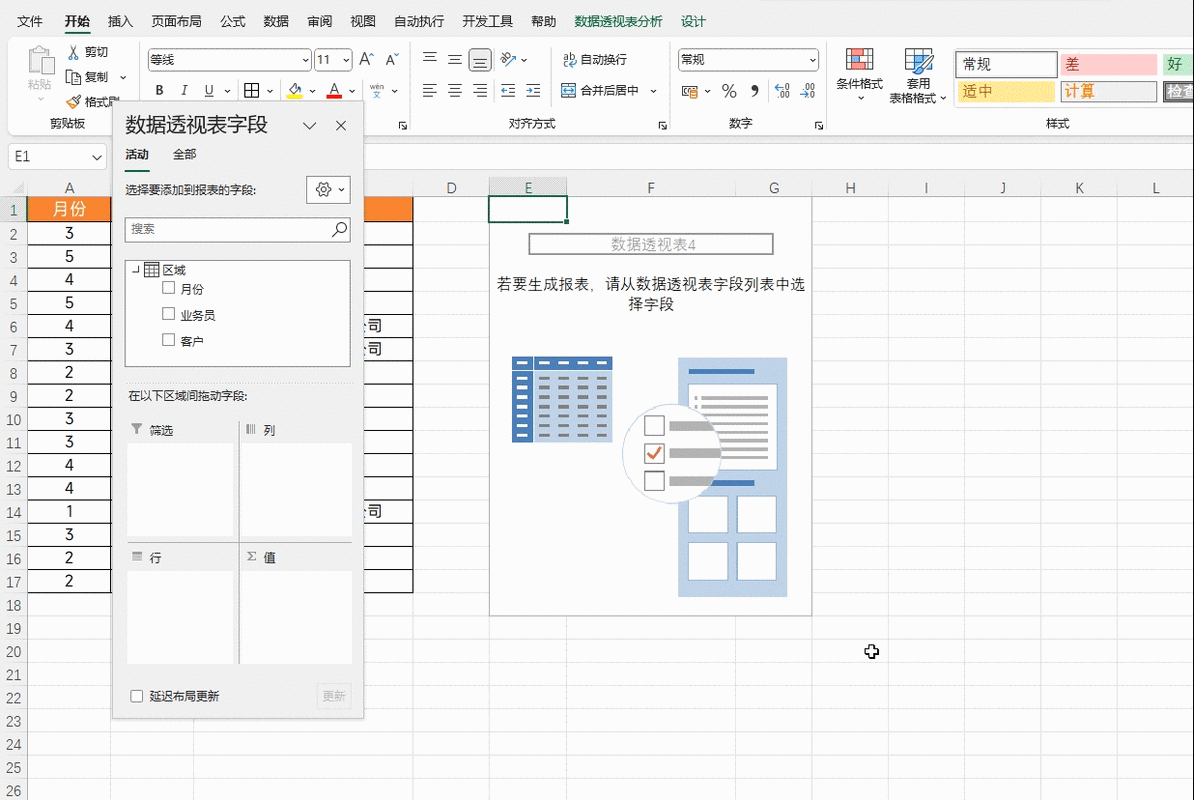Click Merge and Center 合并后居中
This screenshot has width=1194, height=800.
[x=600, y=91]
